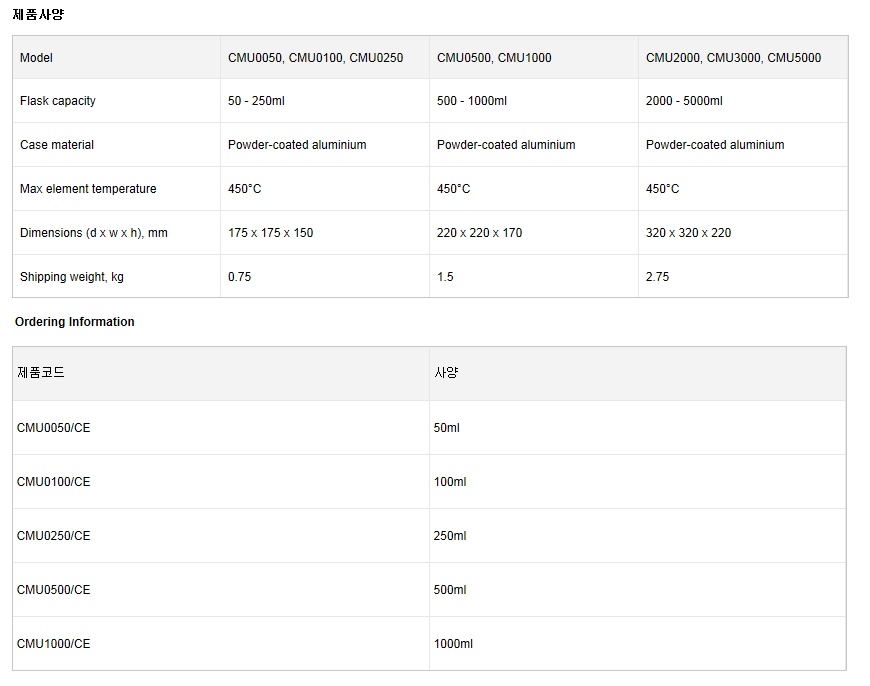Click the Case material row label
The height and width of the screenshot is (686, 870).
tap(57, 145)
